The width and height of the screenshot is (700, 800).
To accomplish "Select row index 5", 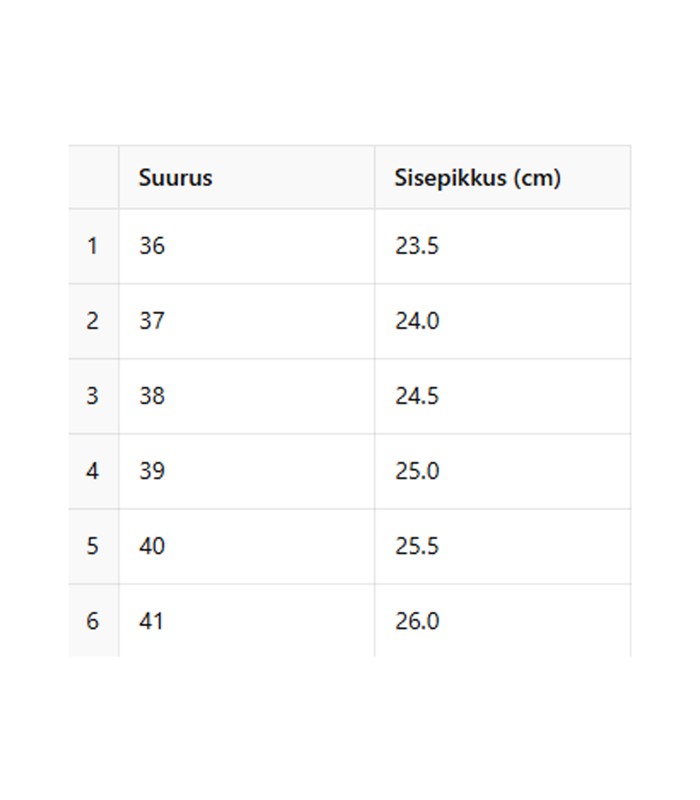I will click(x=93, y=546).
